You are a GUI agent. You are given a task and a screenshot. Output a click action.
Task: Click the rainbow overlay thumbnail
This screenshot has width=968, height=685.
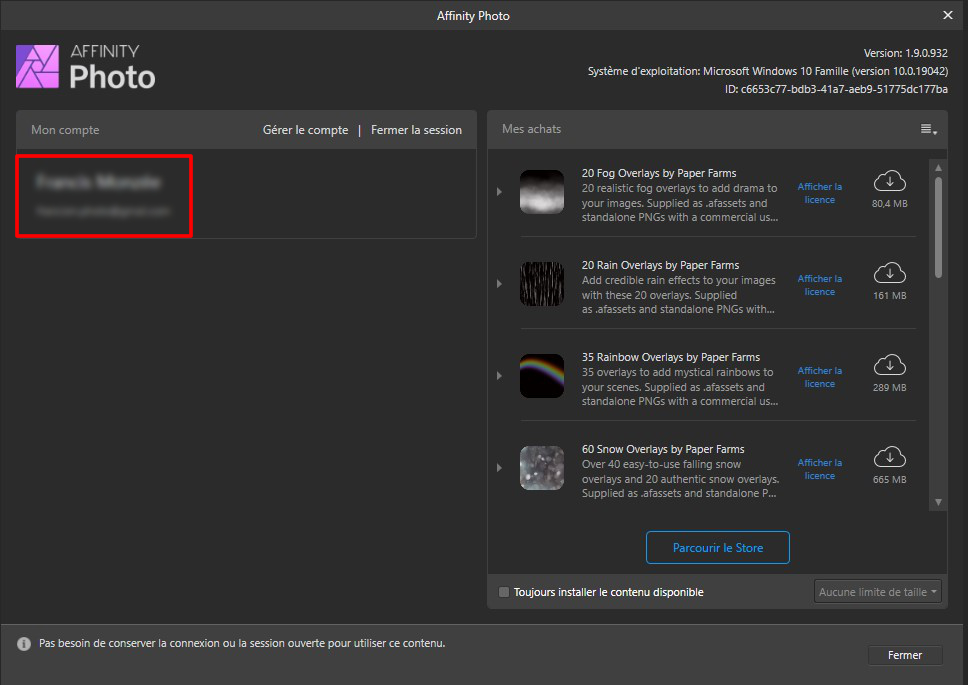[542, 376]
